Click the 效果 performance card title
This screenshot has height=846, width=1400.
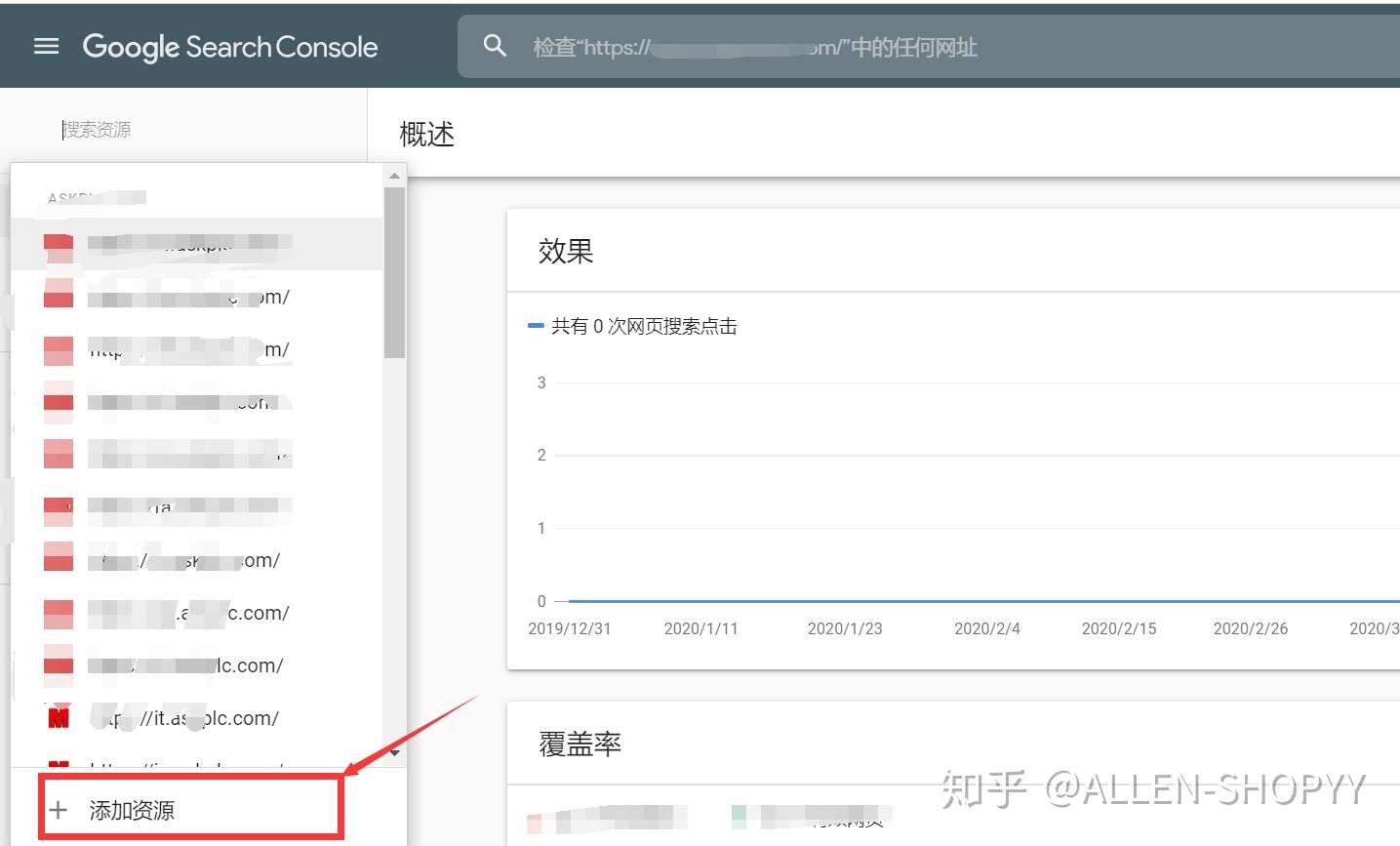[x=566, y=251]
